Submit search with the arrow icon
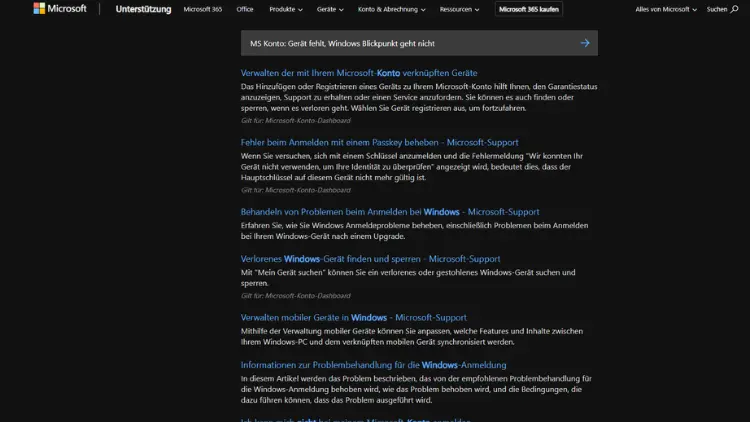The width and height of the screenshot is (750, 422). (x=585, y=43)
